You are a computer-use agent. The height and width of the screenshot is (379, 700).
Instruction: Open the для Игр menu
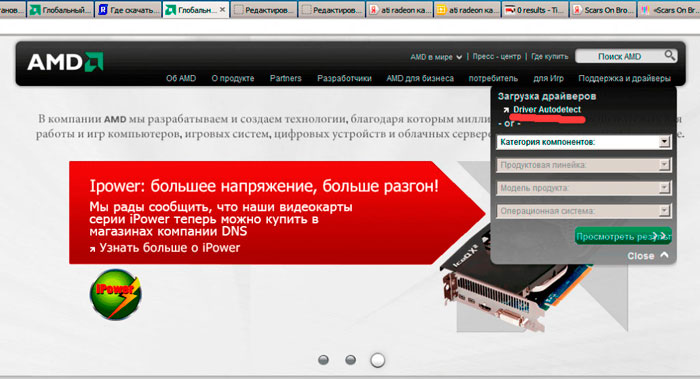click(548, 78)
